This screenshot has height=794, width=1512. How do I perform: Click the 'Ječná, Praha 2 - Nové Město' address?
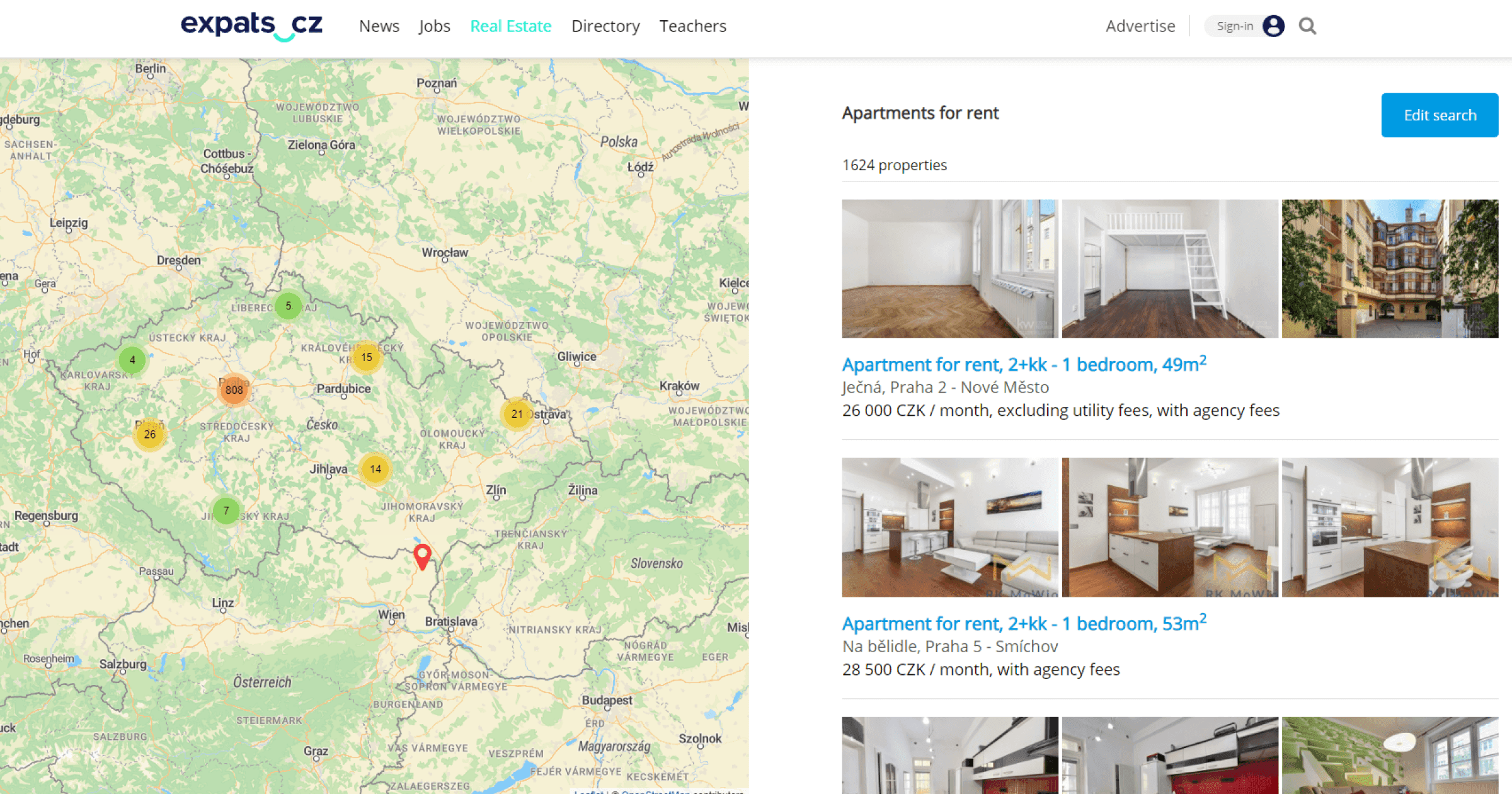946,387
